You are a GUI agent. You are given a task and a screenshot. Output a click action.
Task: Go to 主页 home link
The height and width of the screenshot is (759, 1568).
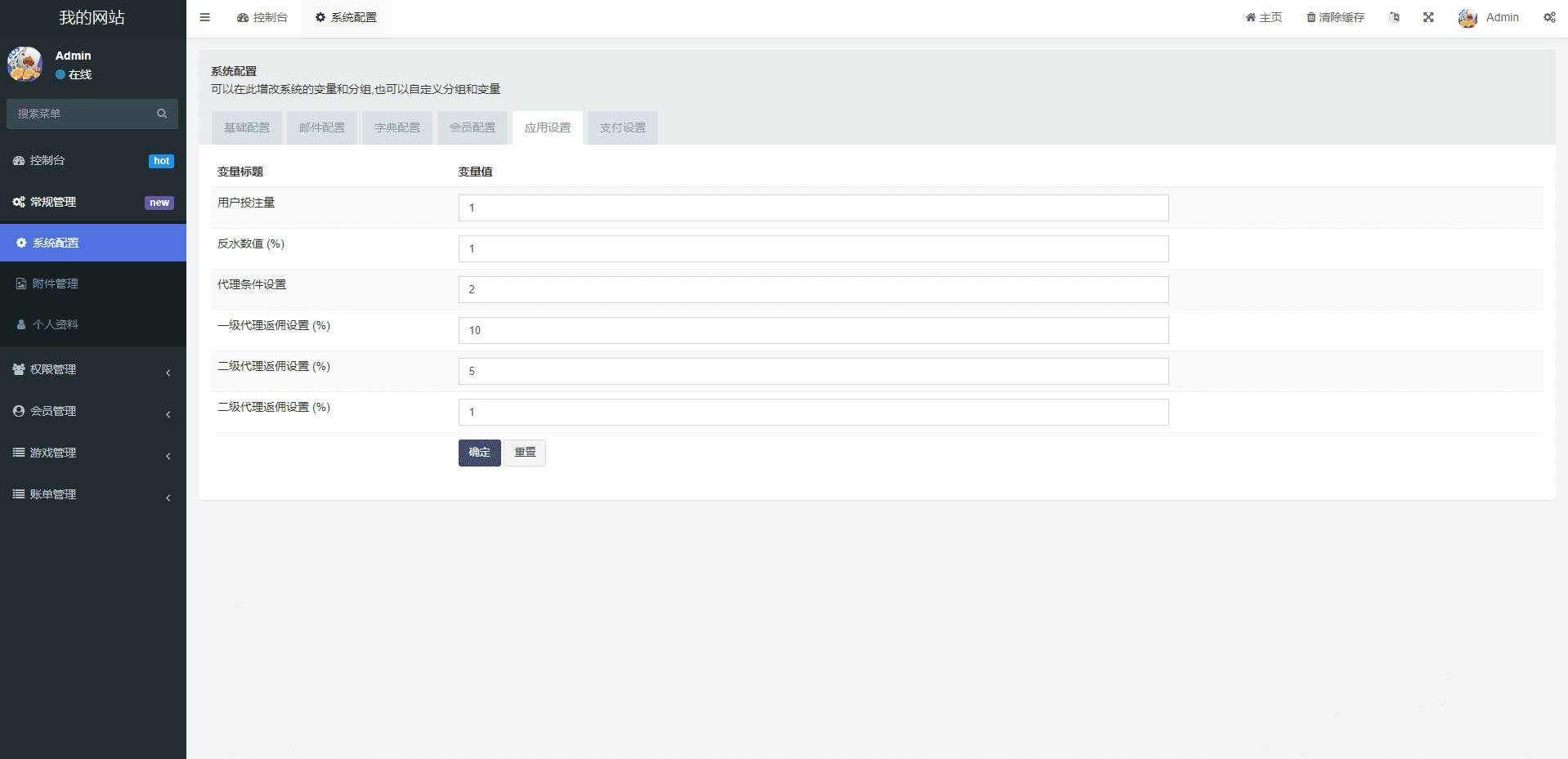tap(1264, 17)
